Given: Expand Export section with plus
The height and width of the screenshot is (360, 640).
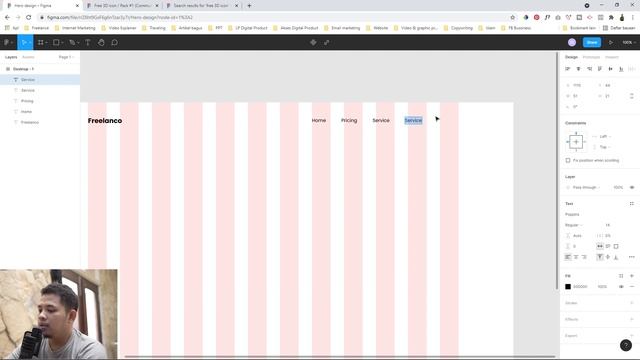Looking at the screenshot, I should coord(632,336).
